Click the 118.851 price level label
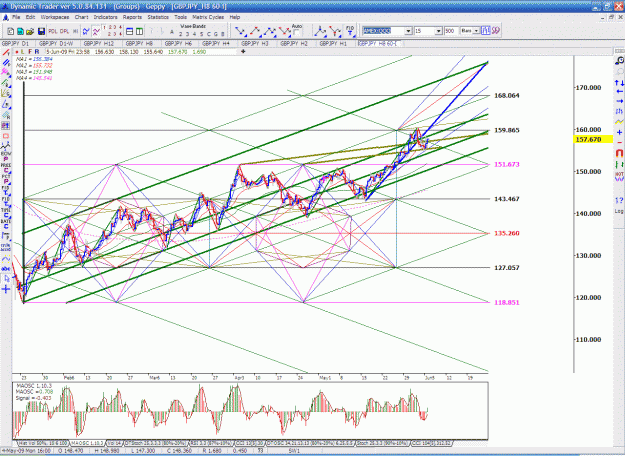 (507, 303)
